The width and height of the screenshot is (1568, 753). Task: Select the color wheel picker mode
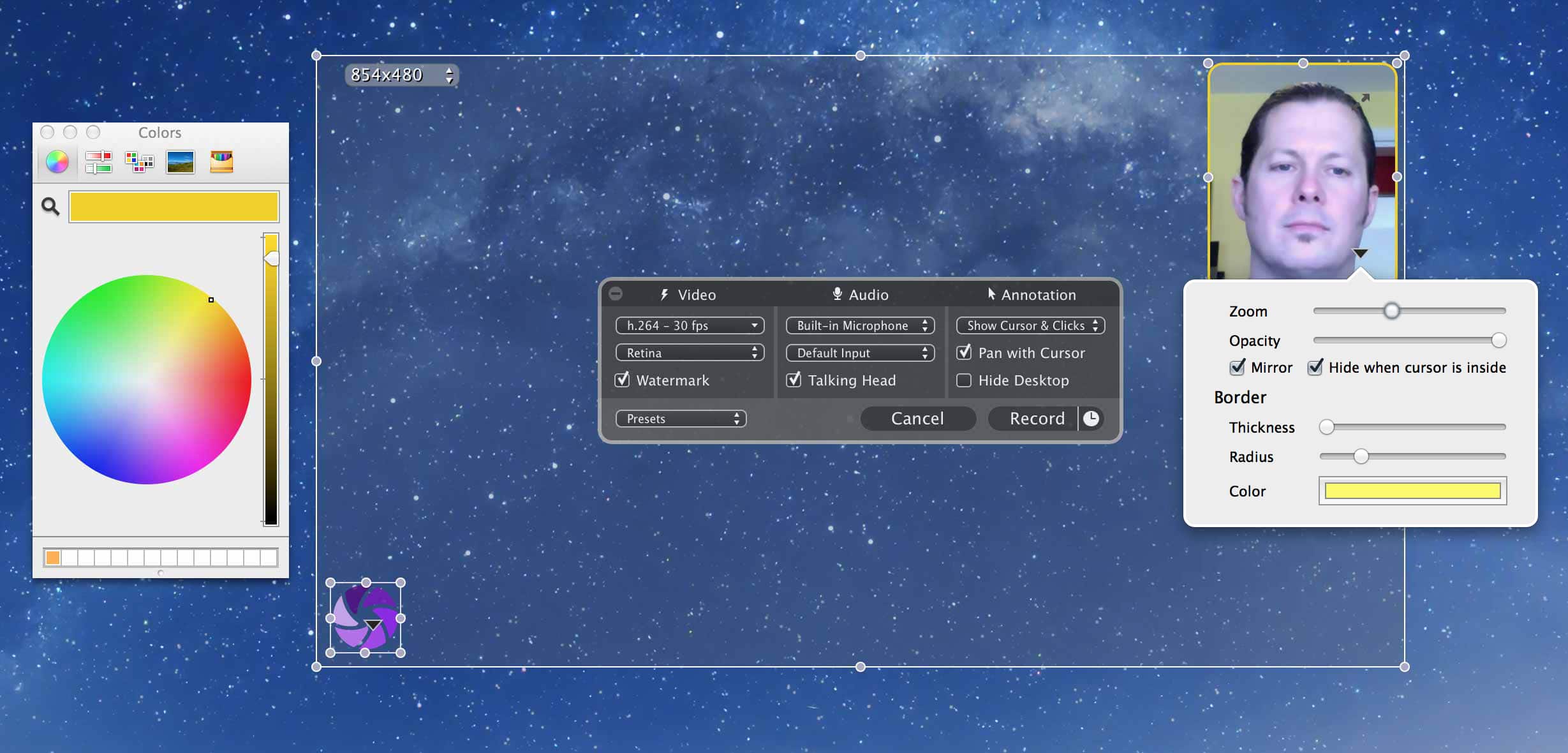coord(57,162)
